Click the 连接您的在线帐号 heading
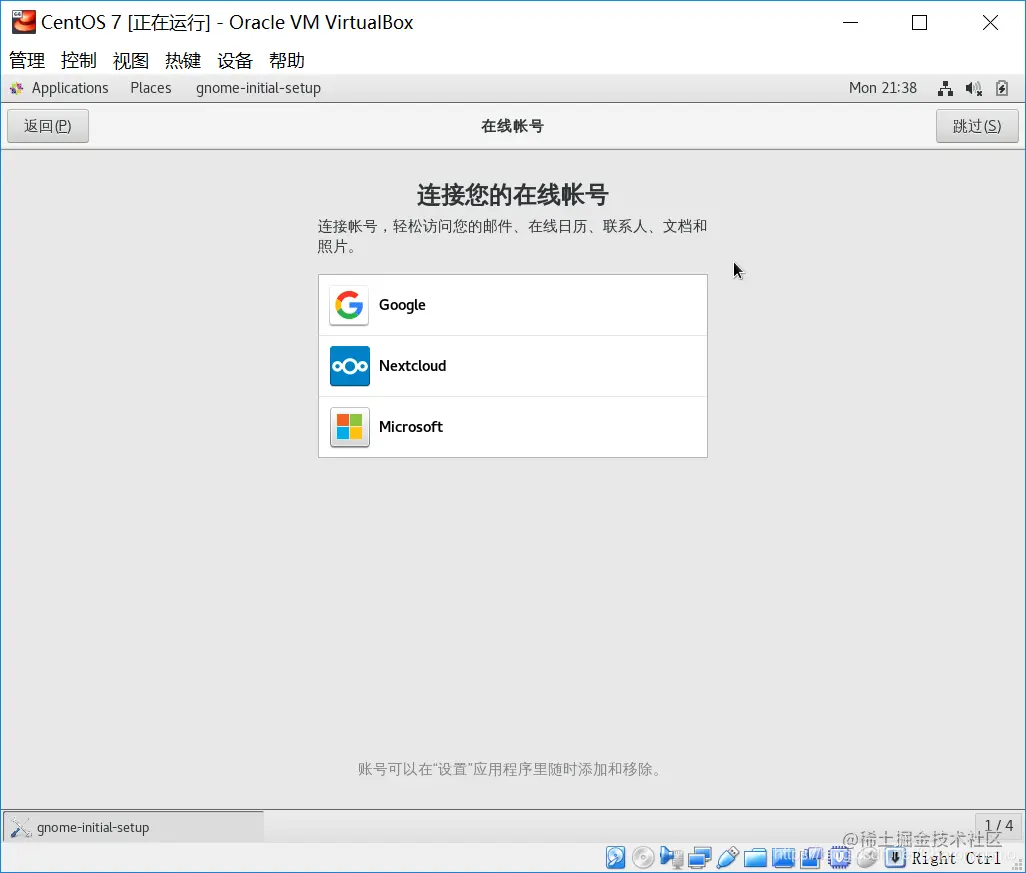 [x=513, y=194]
